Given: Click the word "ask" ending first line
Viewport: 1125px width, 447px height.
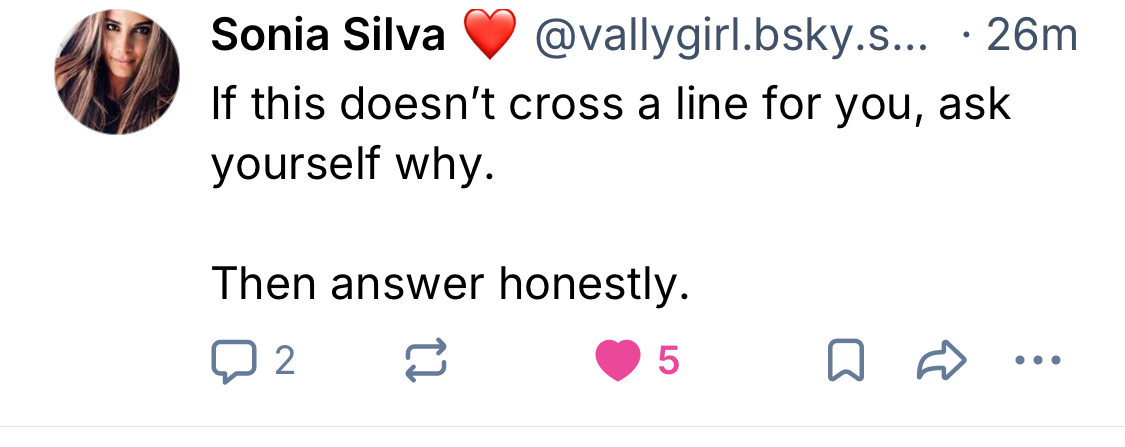Looking at the screenshot, I should [x=975, y=103].
